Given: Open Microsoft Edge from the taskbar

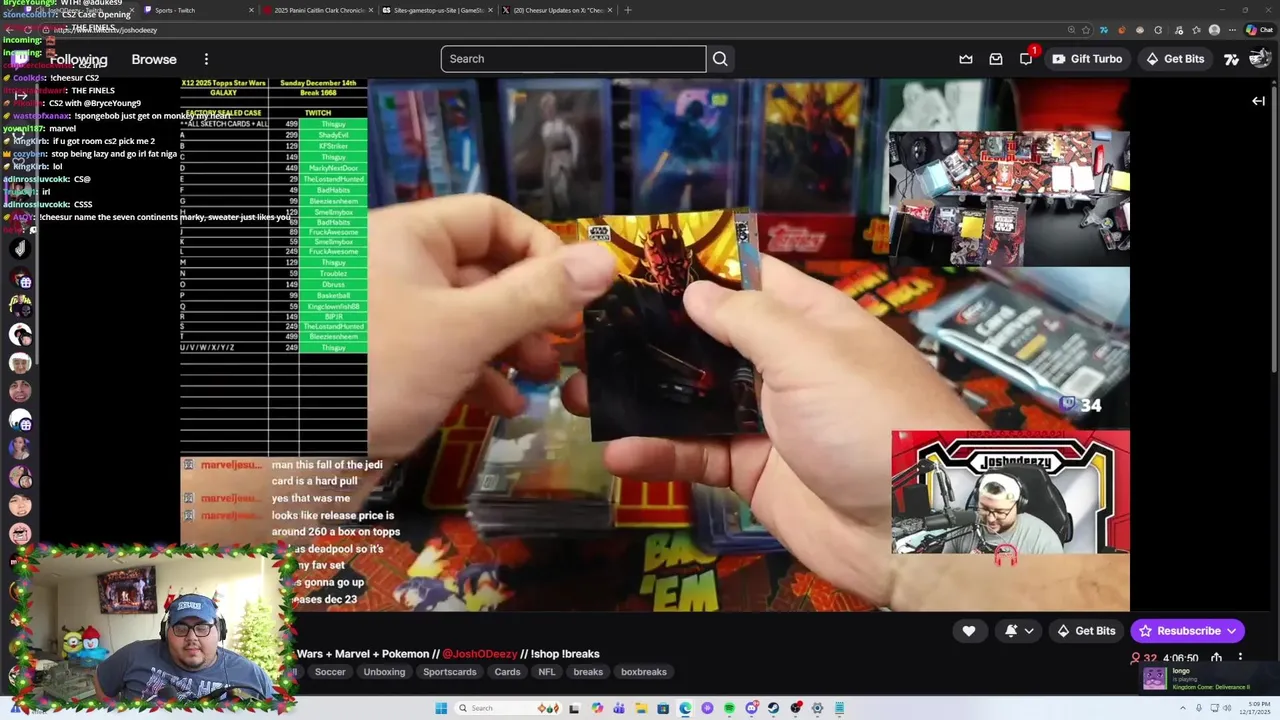Looking at the screenshot, I should coord(685,708).
